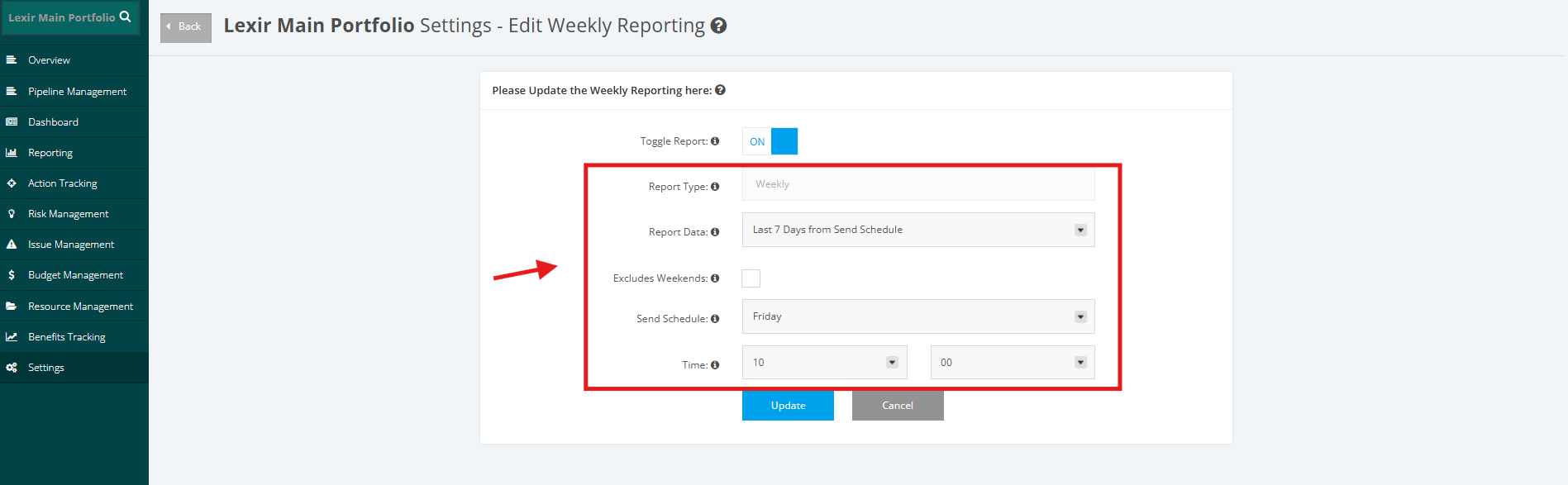Open the minutes dropdown showing 00

tap(1013, 363)
